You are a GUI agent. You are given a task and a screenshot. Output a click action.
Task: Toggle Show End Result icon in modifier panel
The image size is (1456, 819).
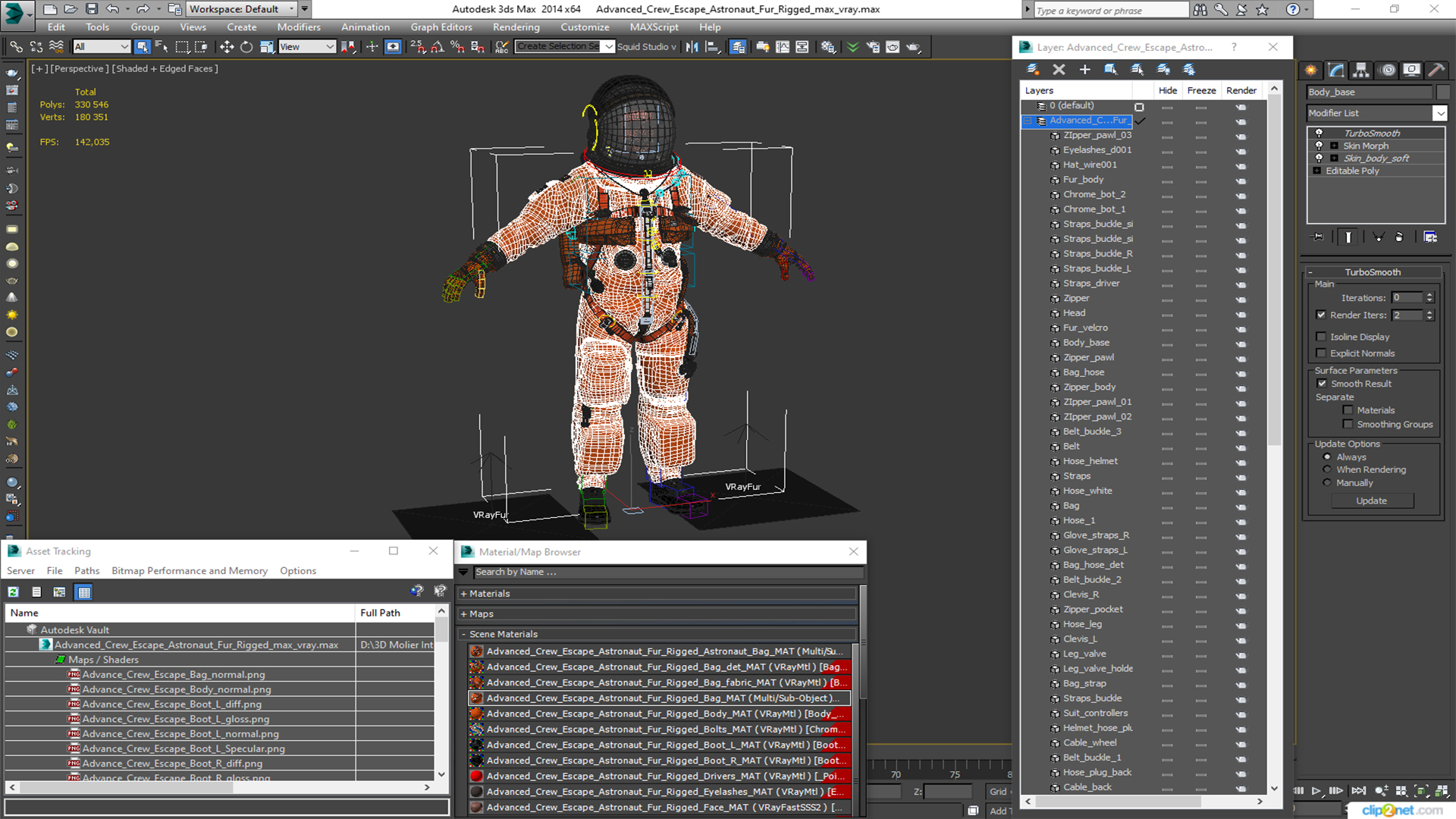1348,237
